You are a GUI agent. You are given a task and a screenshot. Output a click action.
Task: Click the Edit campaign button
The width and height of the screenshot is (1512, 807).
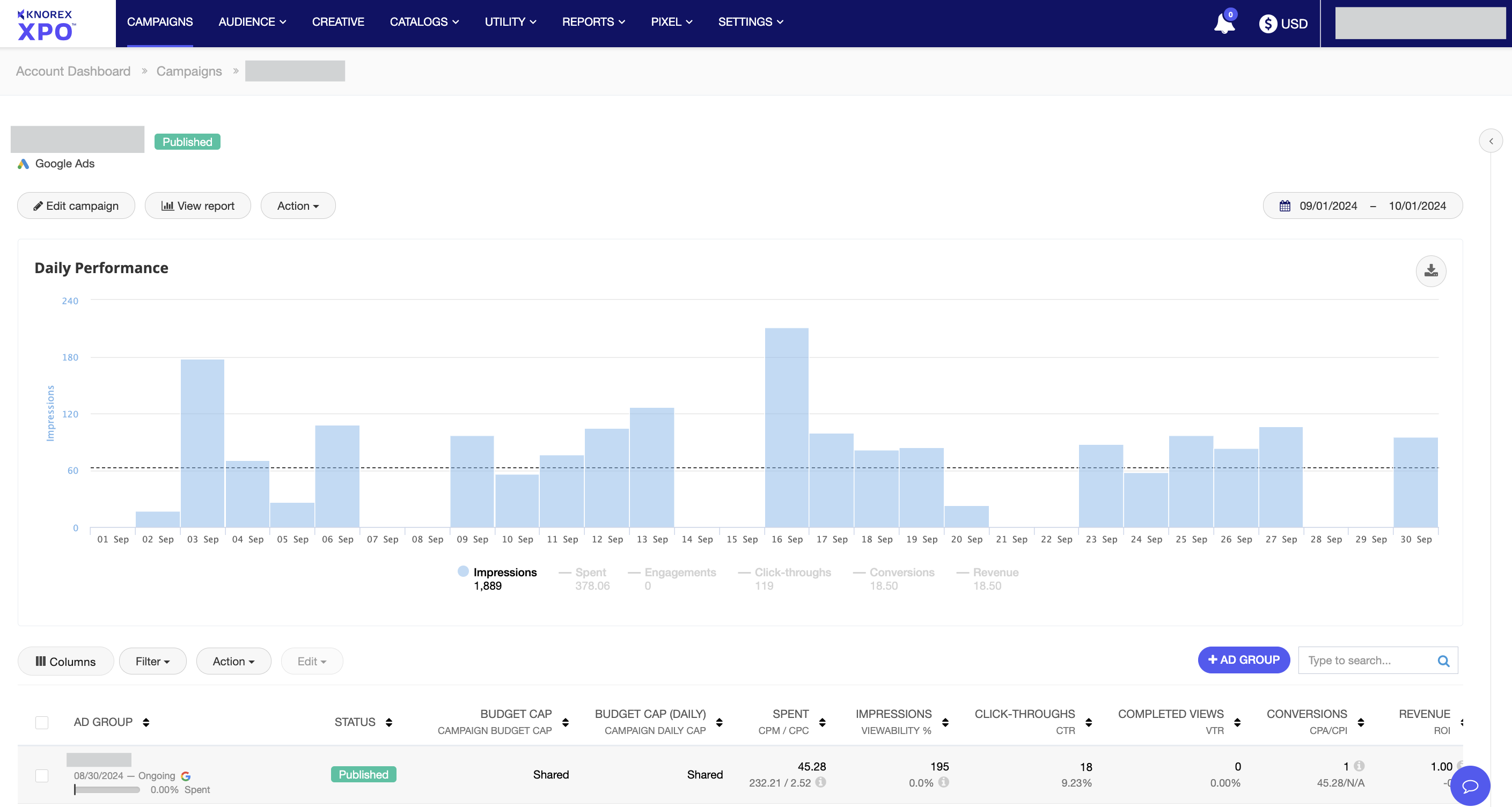pyautogui.click(x=76, y=206)
